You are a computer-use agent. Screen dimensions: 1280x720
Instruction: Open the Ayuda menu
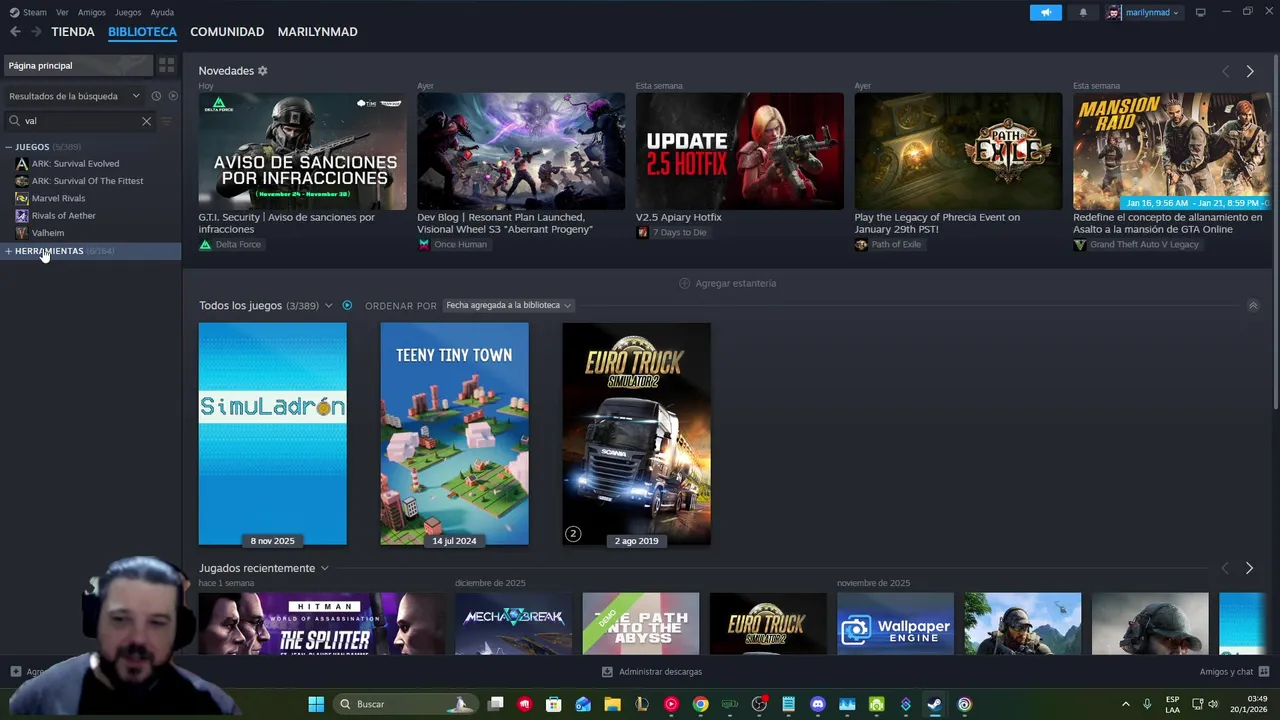pos(162,12)
